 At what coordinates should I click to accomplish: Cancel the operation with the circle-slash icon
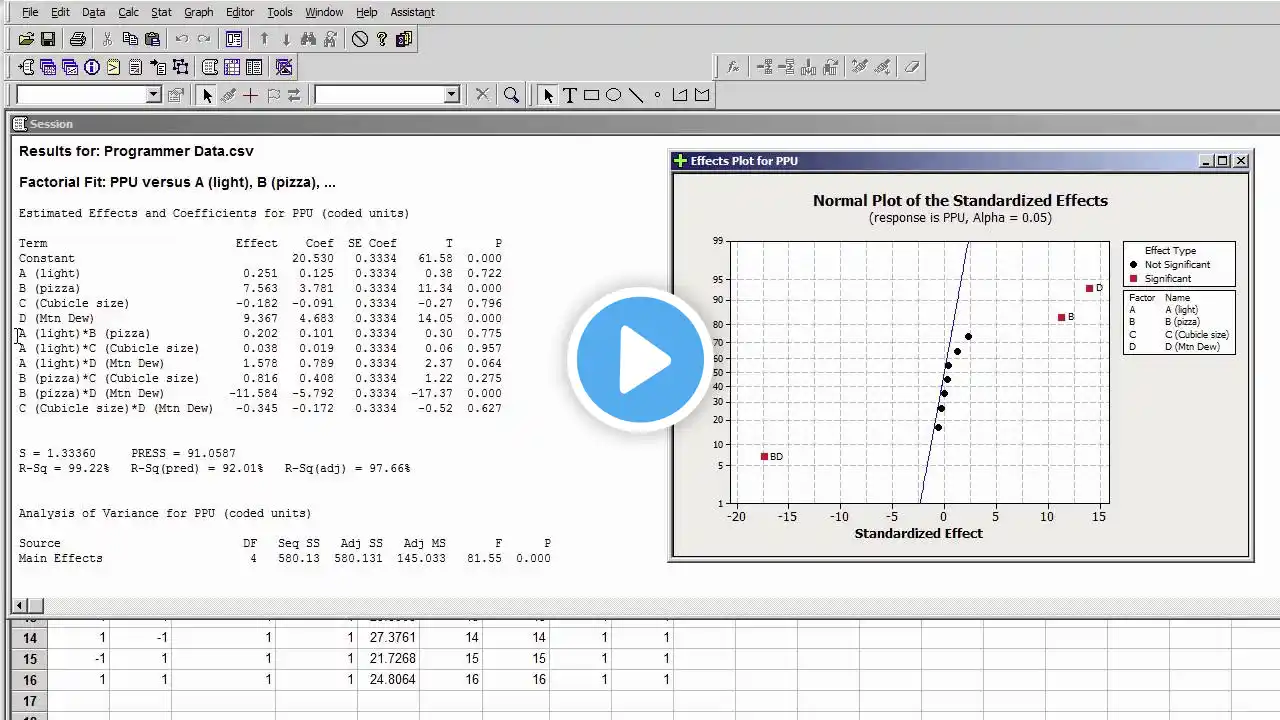coord(360,39)
